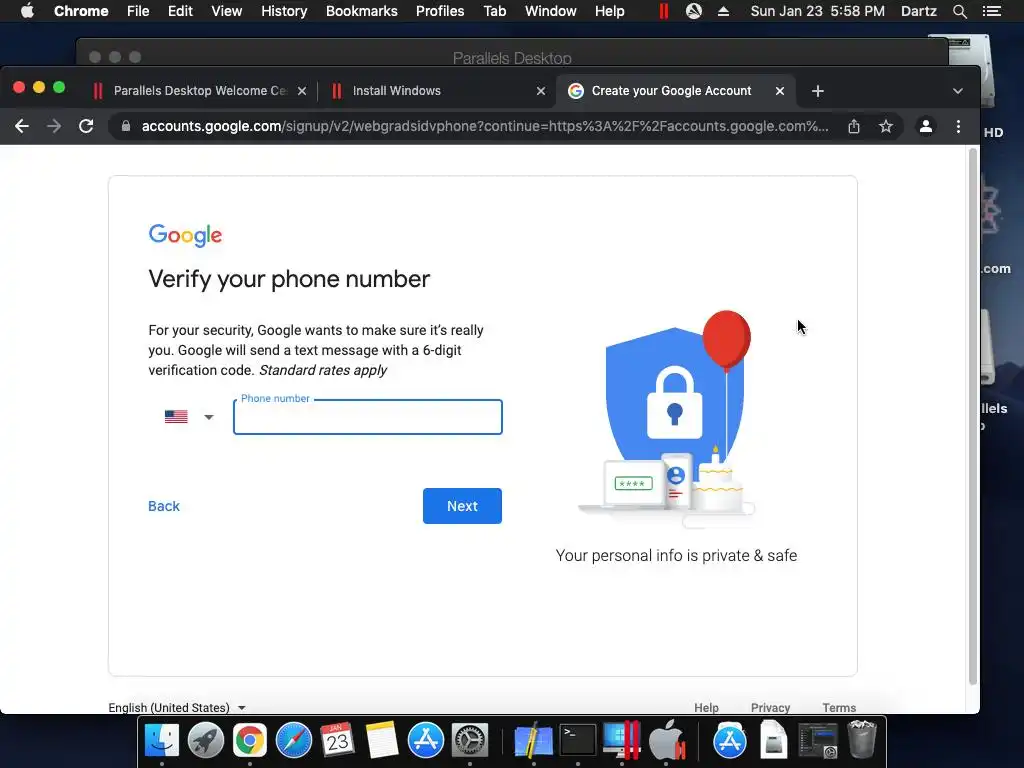Open Finder from the Dock

pos(161,741)
